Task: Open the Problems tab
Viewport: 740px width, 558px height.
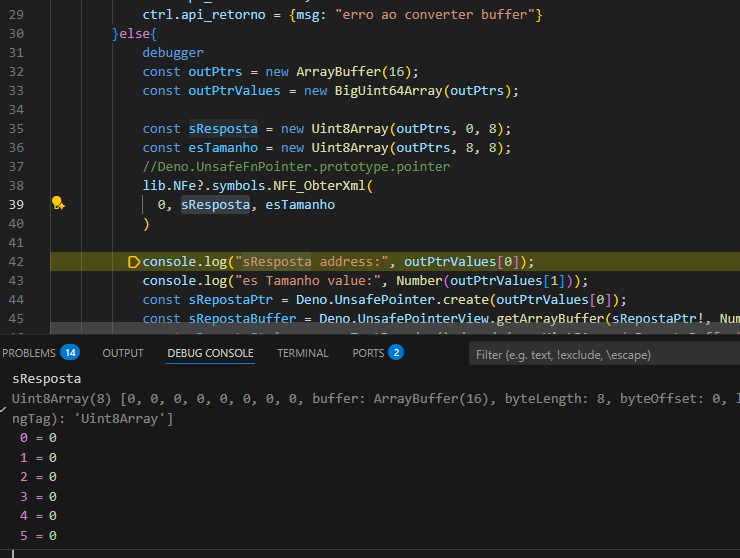Action: 28,353
